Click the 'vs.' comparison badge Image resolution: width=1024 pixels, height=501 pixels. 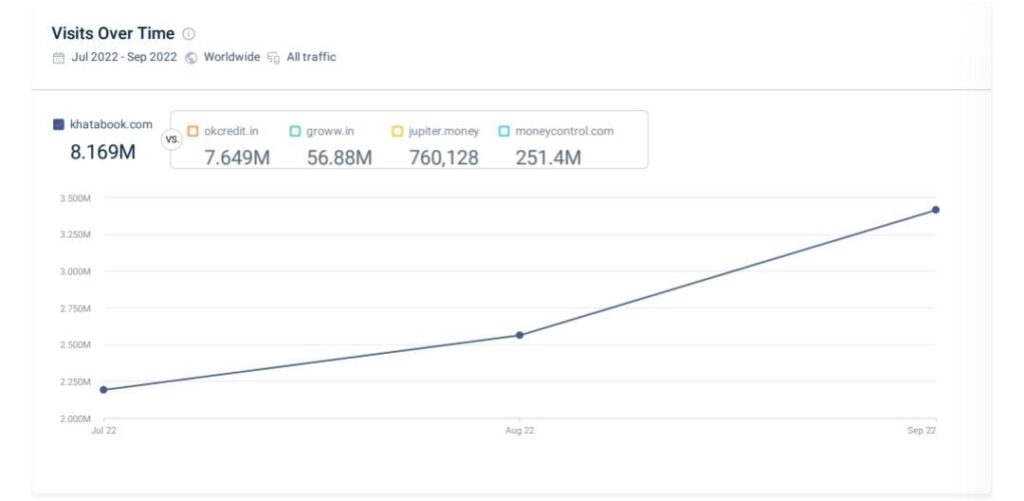pos(172,139)
